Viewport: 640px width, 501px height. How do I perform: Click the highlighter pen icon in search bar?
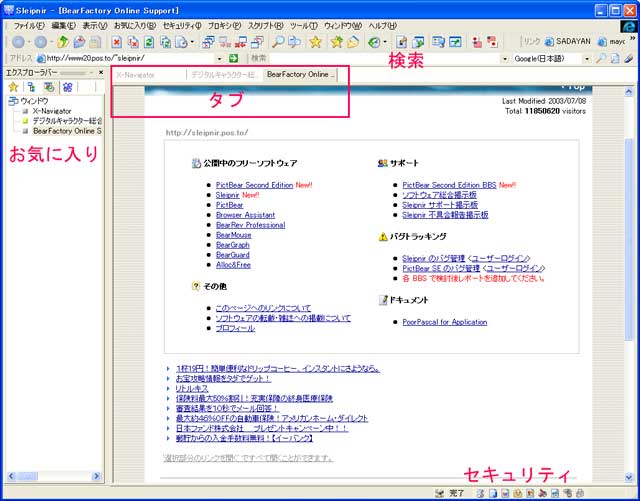[629, 58]
